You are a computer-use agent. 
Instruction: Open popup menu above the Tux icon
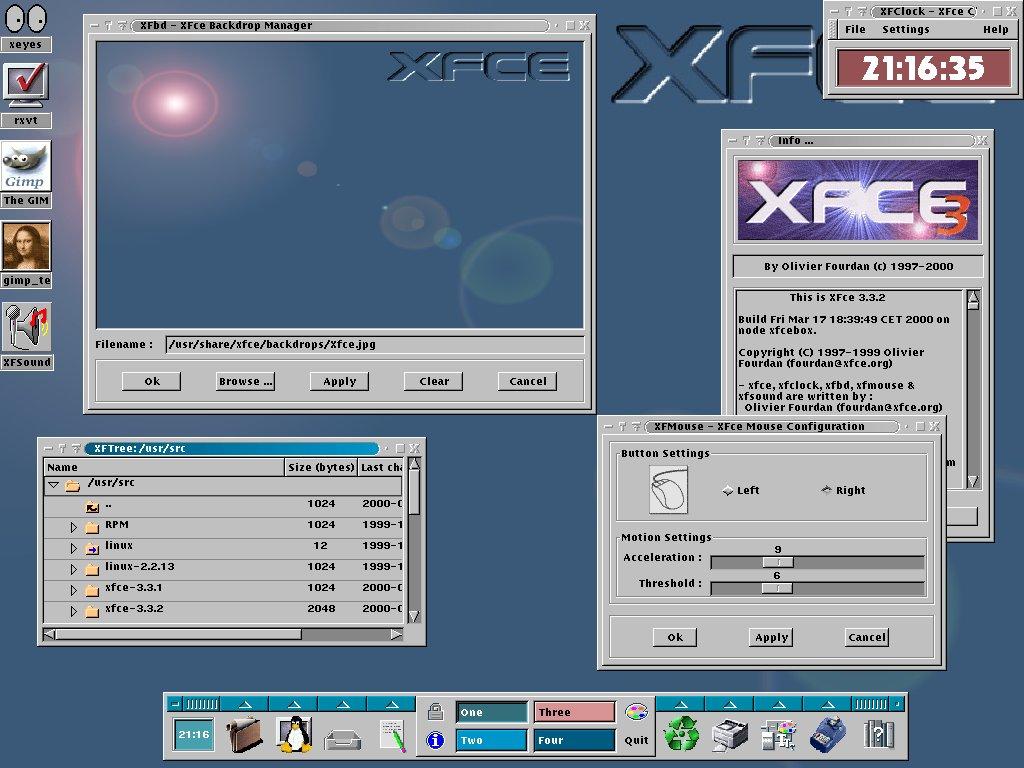click(x=294, y=704)
